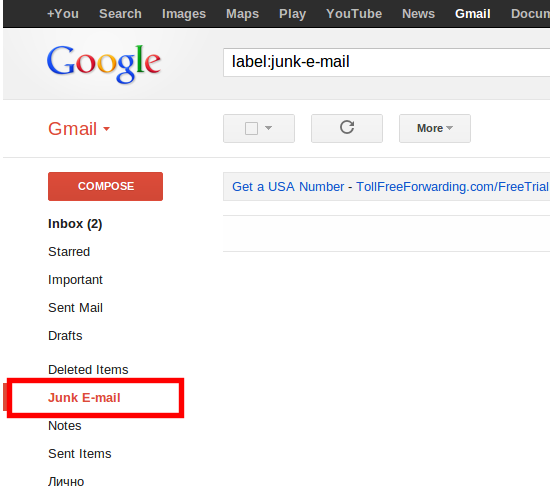Open Maps from the top bar

(242, 14)
